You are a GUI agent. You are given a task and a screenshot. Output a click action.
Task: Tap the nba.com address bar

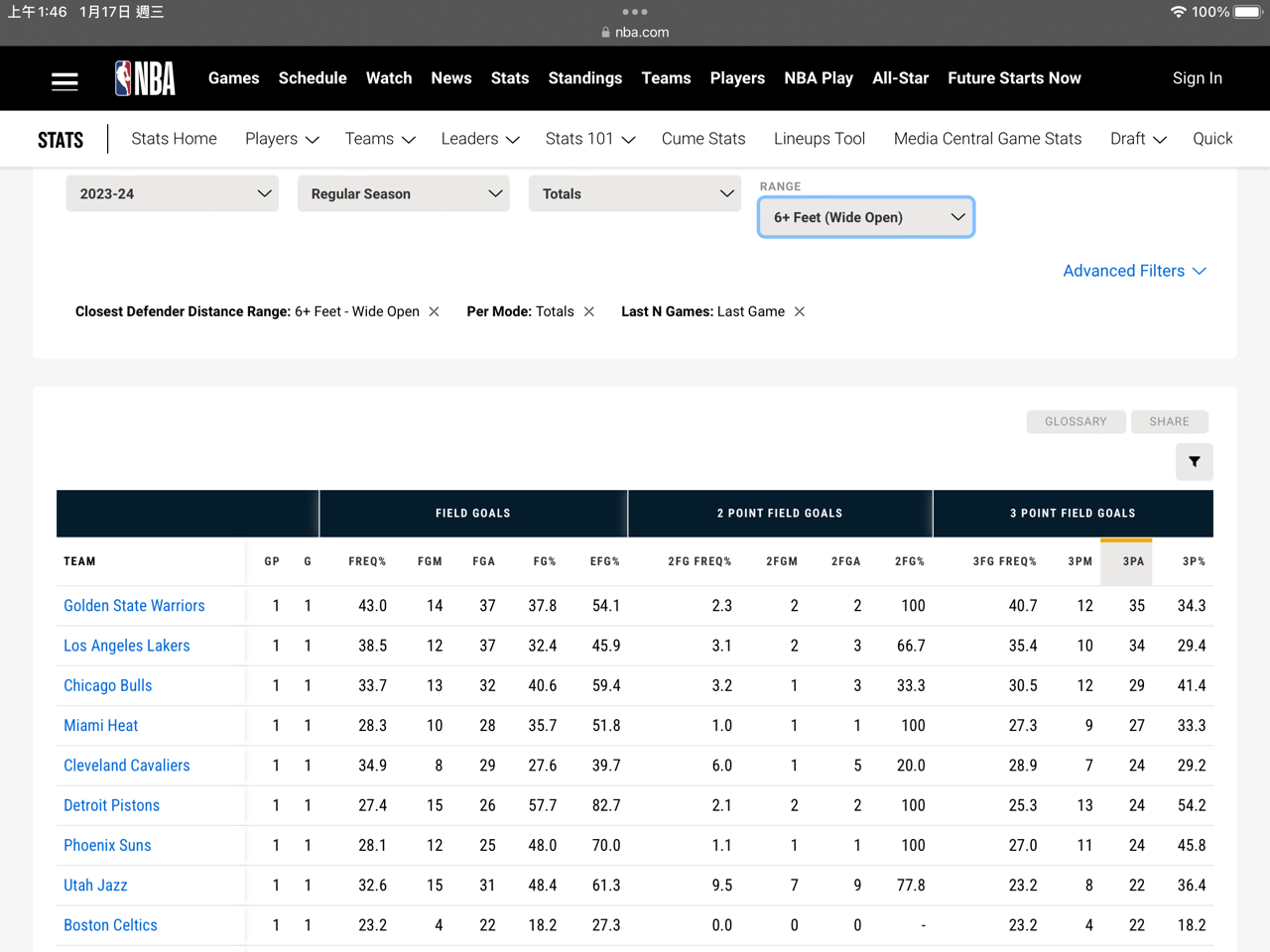(635, 32)
